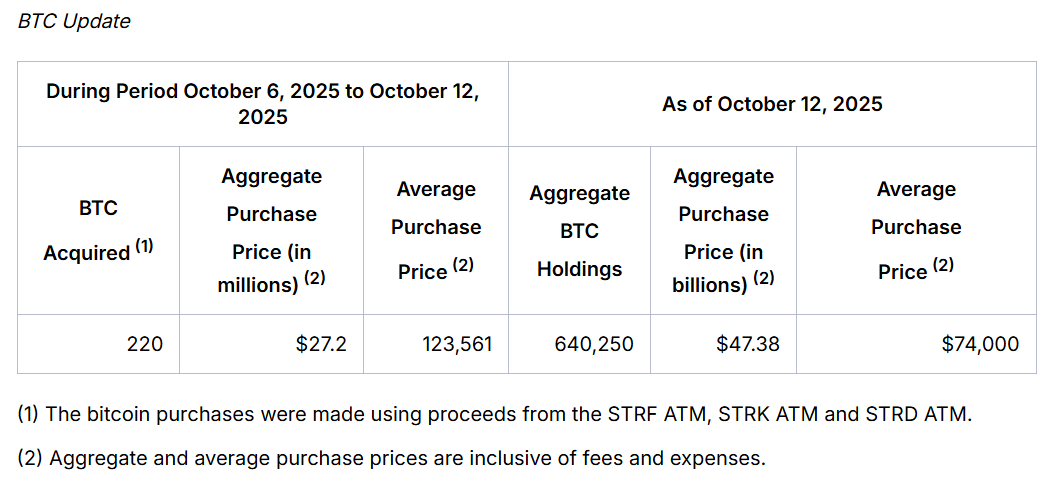1061x479 pixels.
Task: Click footnote (2) about fees and expenses
Action: click(x=391, y=458)
